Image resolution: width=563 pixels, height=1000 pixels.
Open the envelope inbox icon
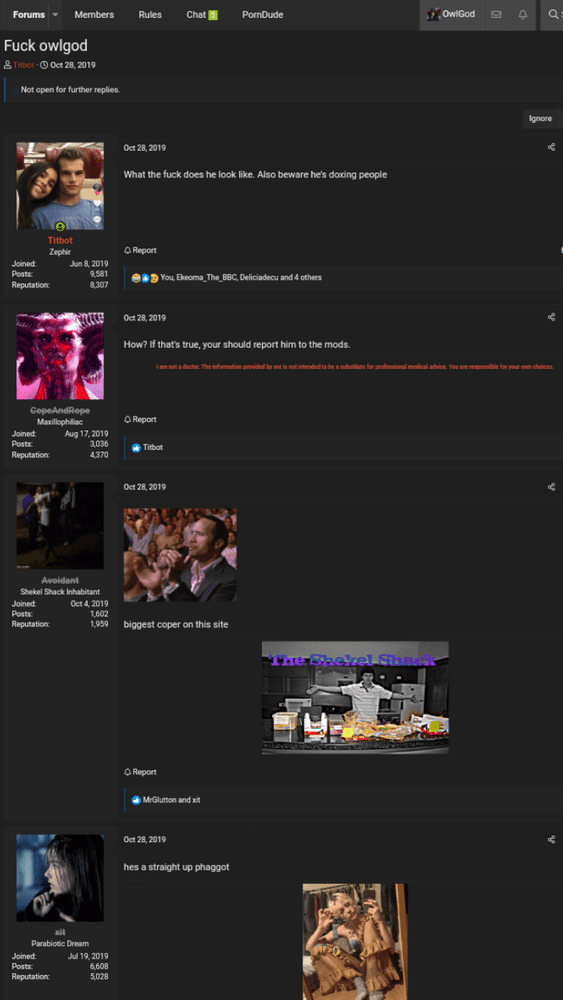496,15
